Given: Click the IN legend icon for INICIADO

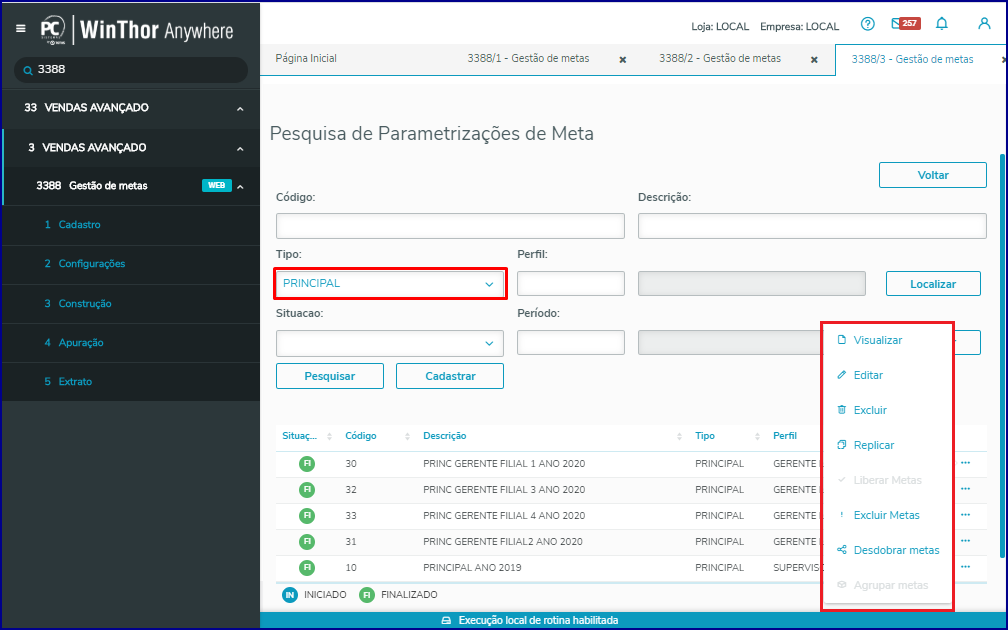Looking at the screenshot, I should tap(290, 595).
